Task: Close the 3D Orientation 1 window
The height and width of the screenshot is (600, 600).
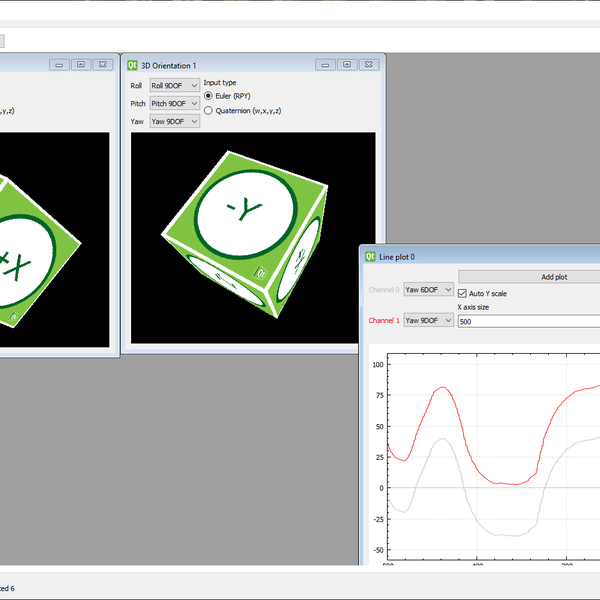Action: 368,65
